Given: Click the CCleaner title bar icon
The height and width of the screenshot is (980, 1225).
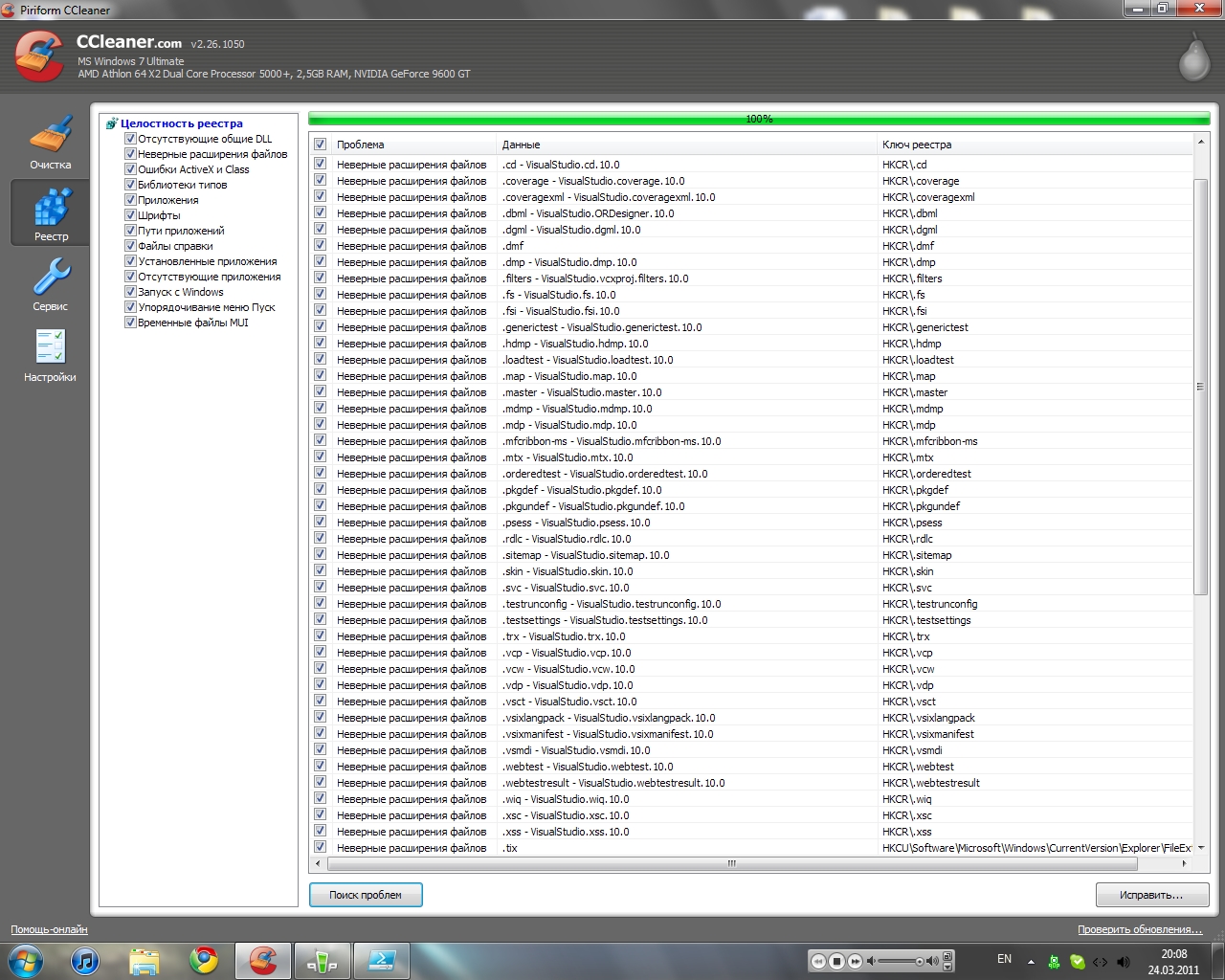Looking at the screenshot, I should pyautogui.click(x=9, y=10).
